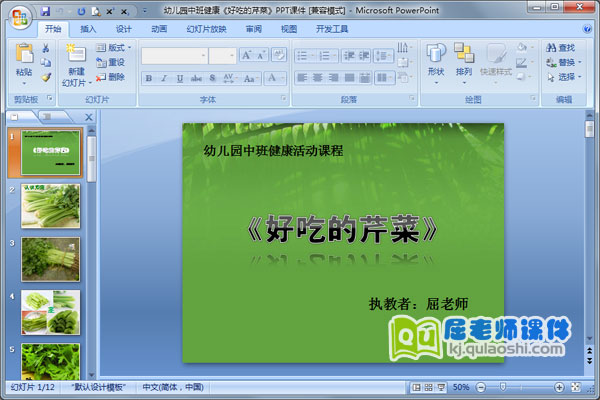Switch to the Slide Show (幻灯片放映) tab
This screenshot has width=600, height=400.
point(206,29)
